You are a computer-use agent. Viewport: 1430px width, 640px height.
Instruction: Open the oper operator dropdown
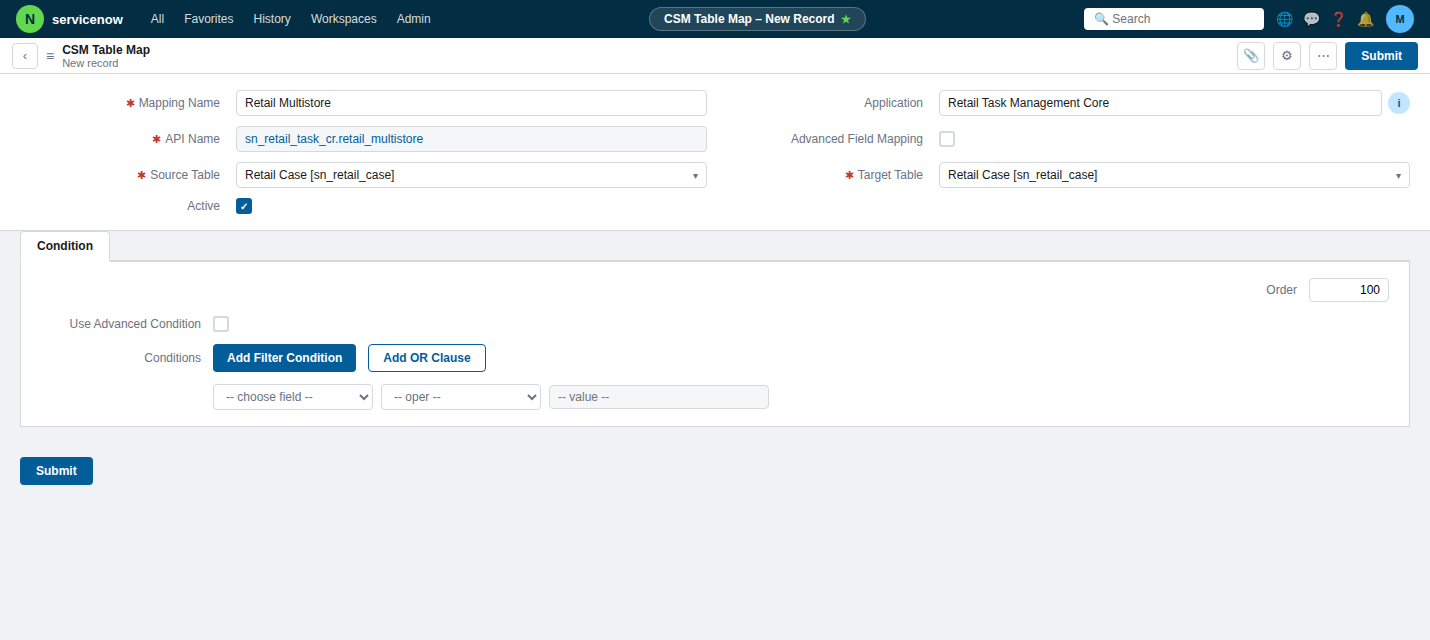pyautogui.click(x=461, y=397)
